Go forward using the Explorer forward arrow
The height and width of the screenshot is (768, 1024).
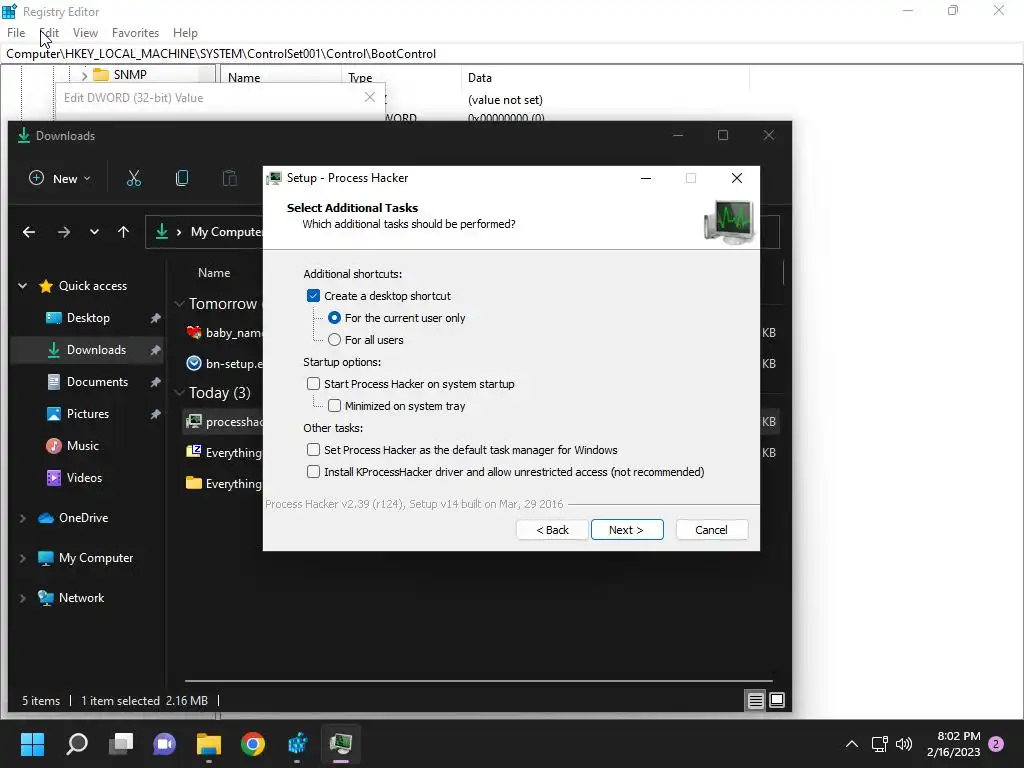tap(63, 232)
